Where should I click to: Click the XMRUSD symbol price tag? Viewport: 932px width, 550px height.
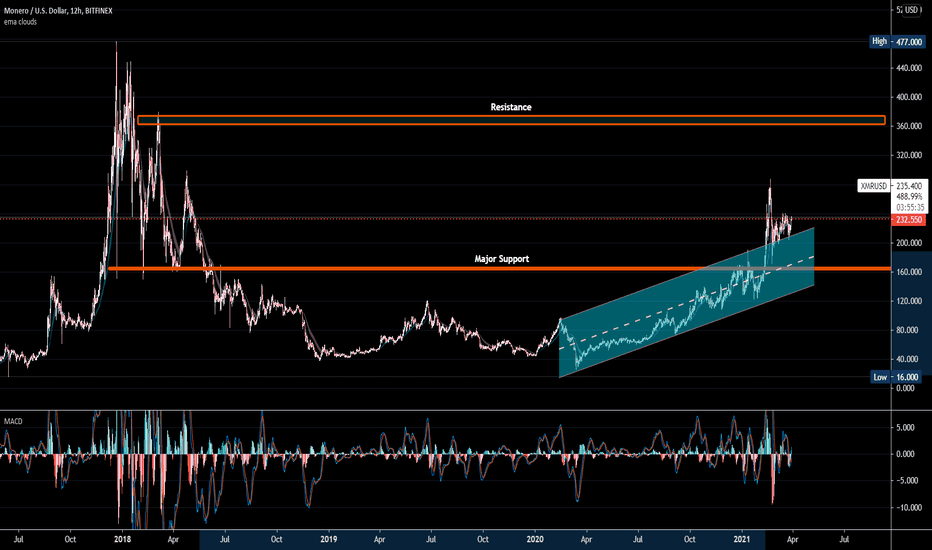tap(874, 186)
